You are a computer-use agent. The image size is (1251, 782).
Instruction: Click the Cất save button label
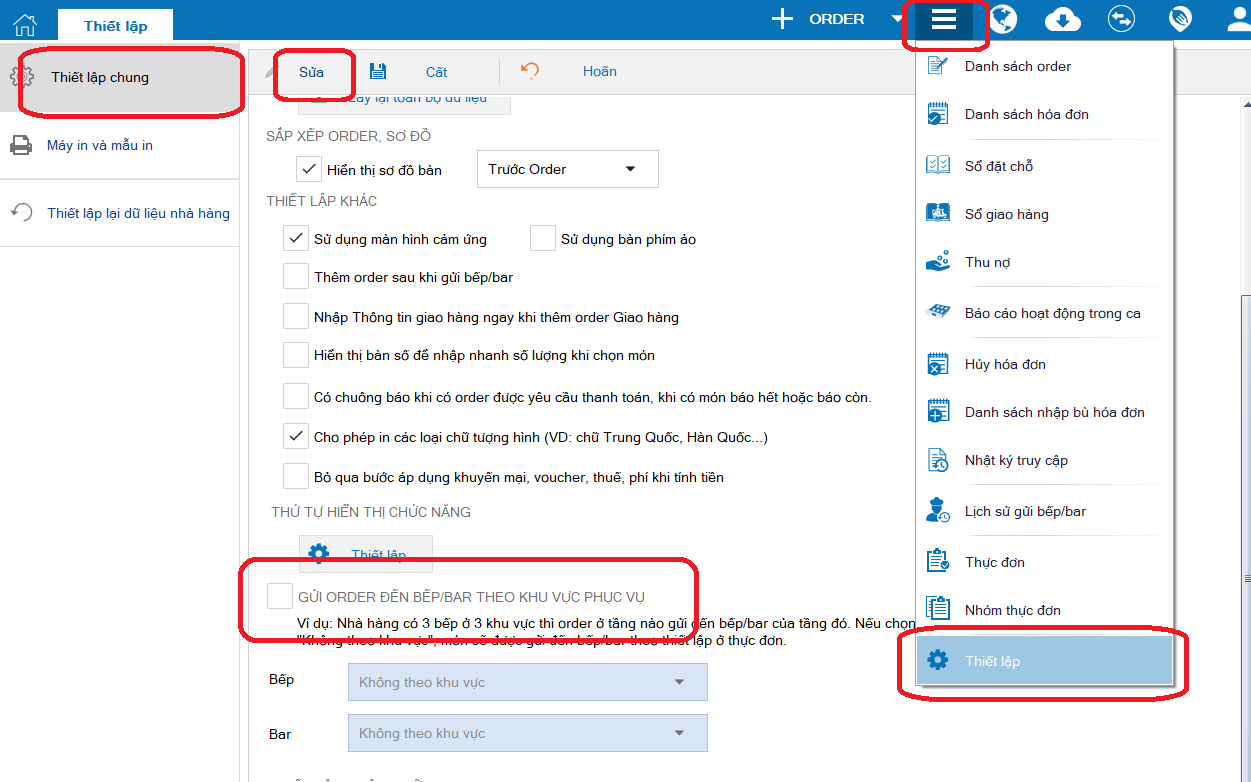point(436,72)
